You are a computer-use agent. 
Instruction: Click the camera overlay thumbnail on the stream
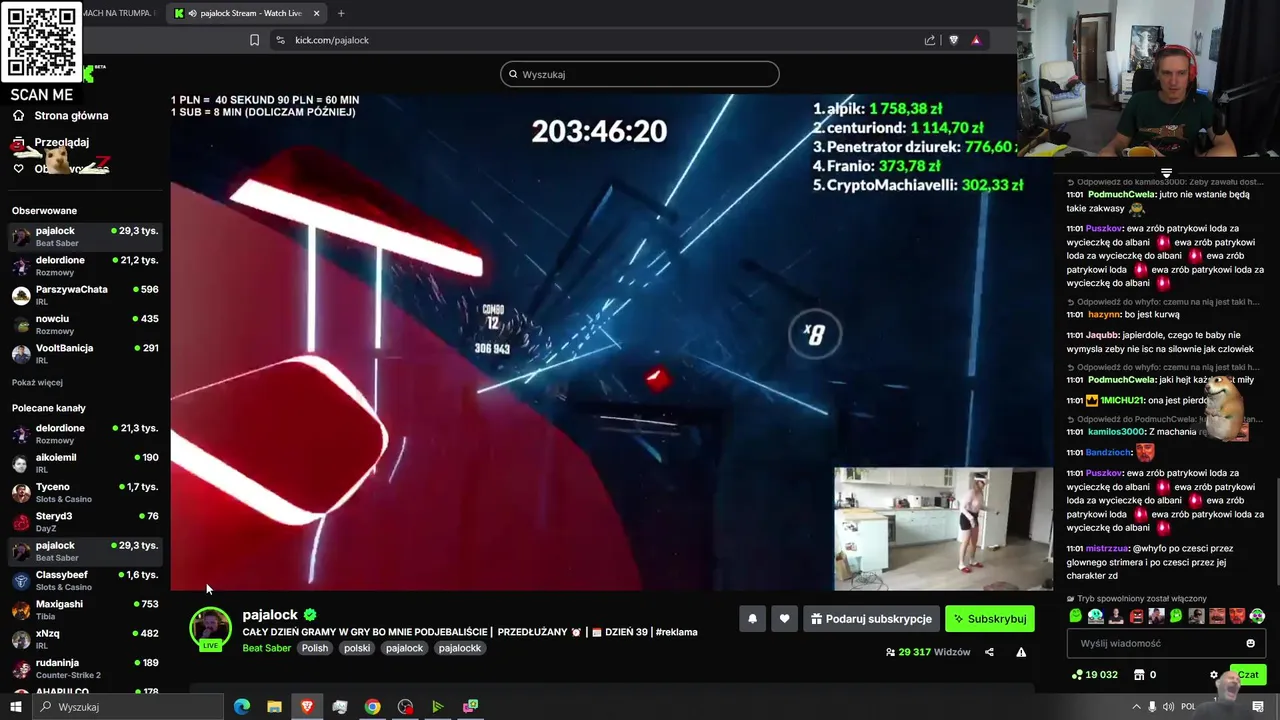pyautogui.click(x=943, y=529)
